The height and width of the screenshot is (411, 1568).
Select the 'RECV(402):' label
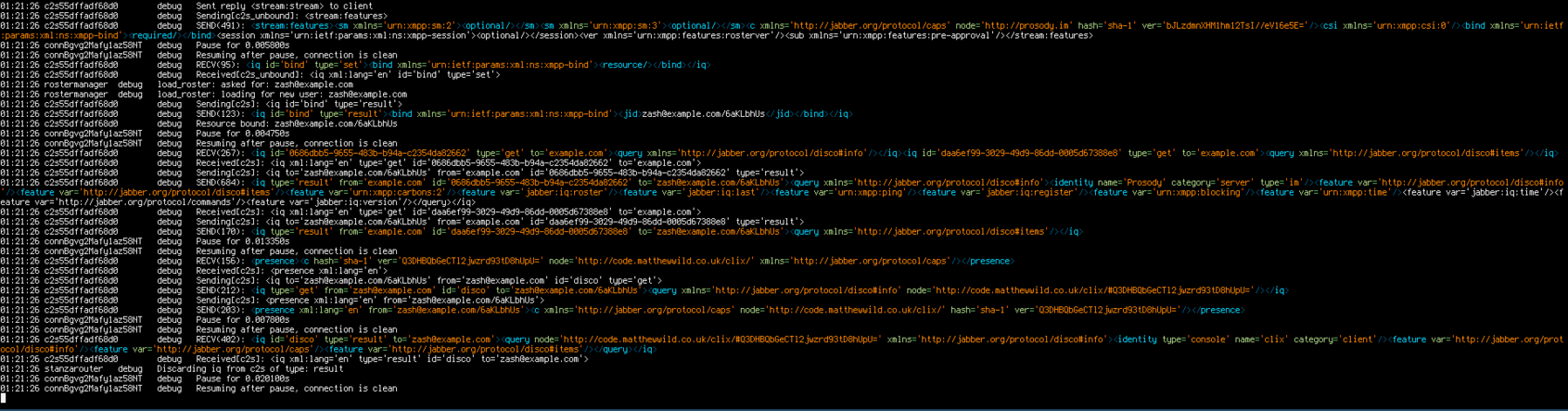[x=221, y=340]
